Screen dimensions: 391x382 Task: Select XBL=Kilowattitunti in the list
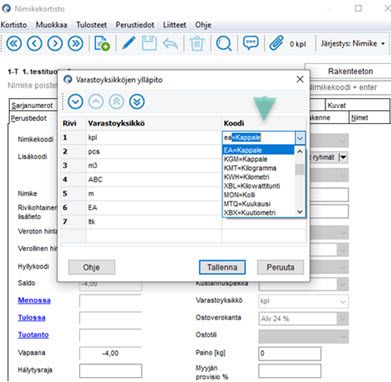tap(259, 186)
